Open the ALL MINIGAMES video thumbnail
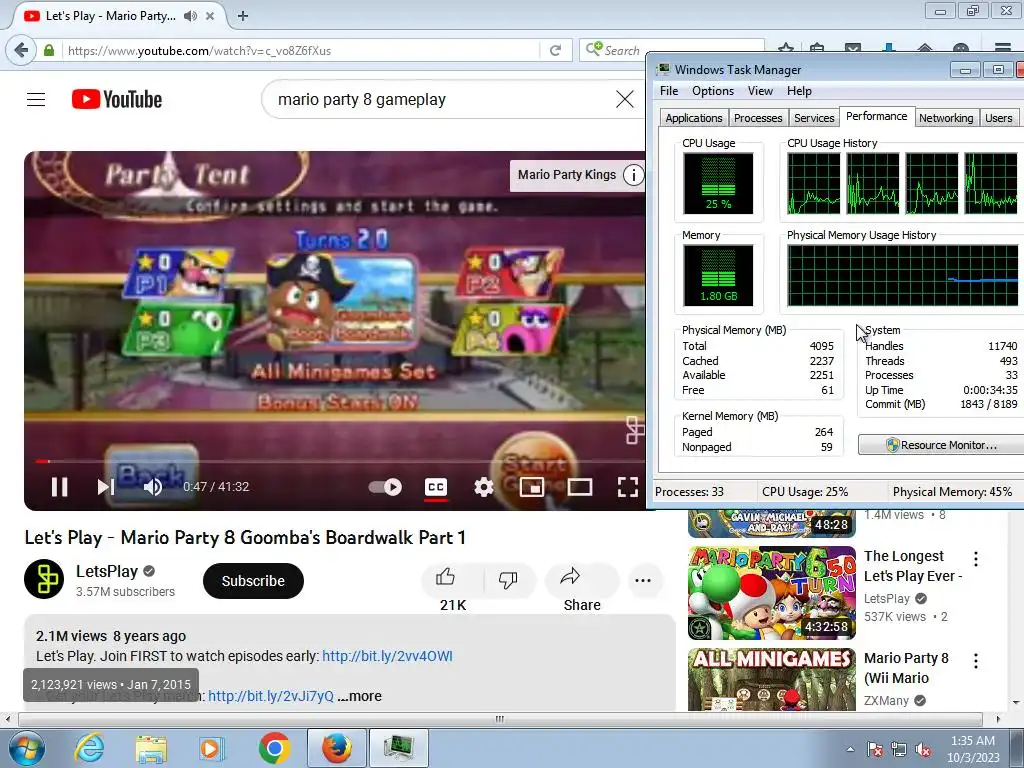The height and width of the screenshot is (768, 1024). (771, 679)
